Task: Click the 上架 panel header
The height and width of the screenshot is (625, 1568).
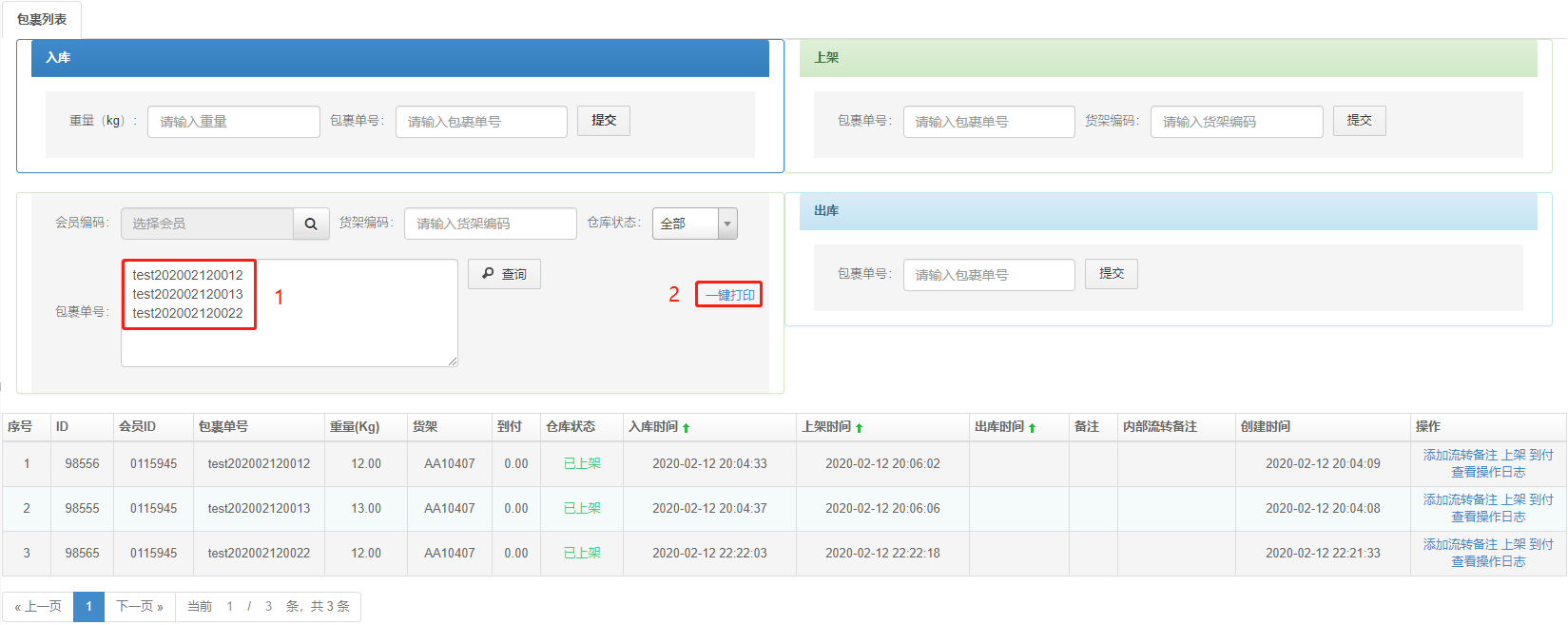Action: (x=1169, y=58)
